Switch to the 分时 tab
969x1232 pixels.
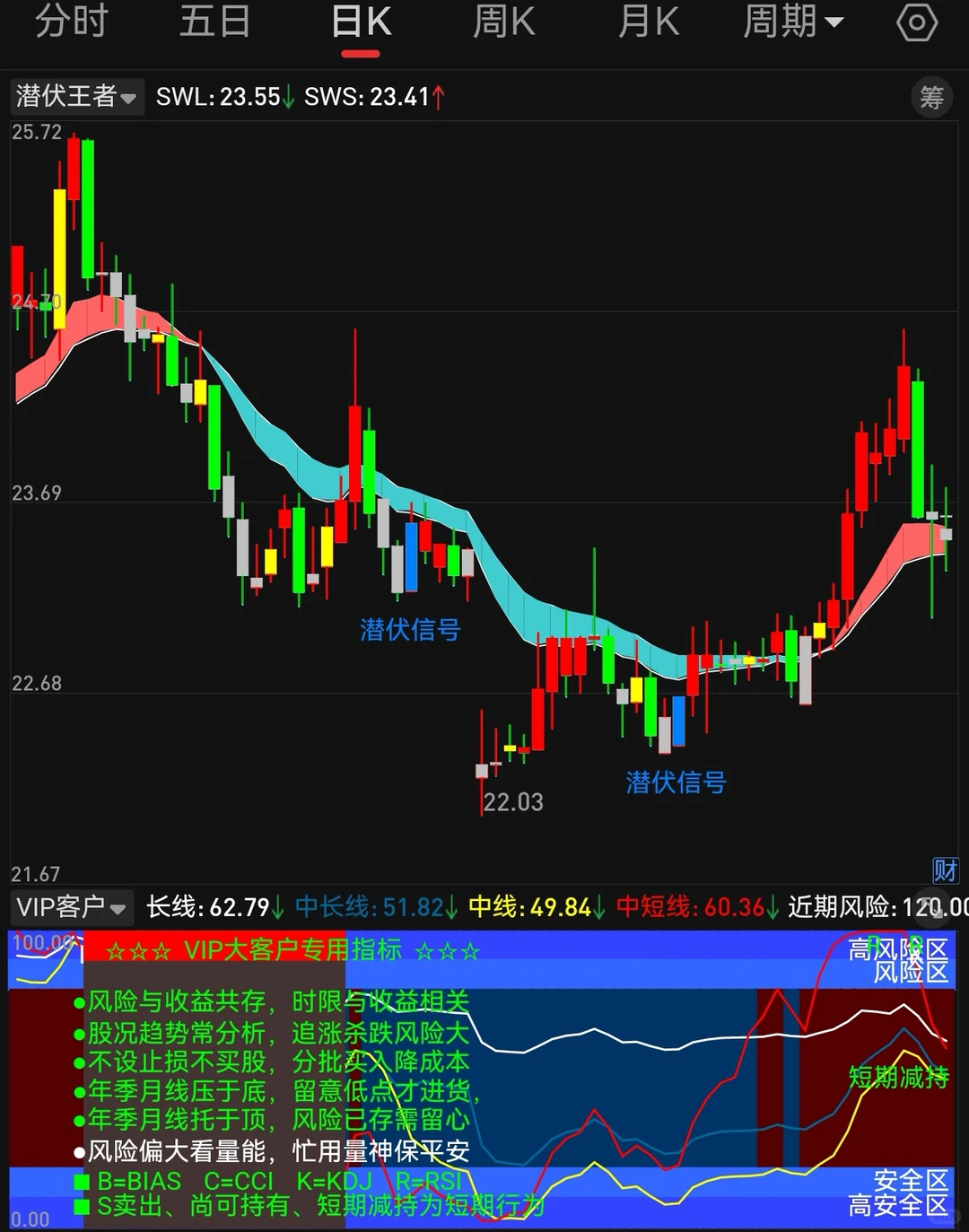tap(71, 22)
